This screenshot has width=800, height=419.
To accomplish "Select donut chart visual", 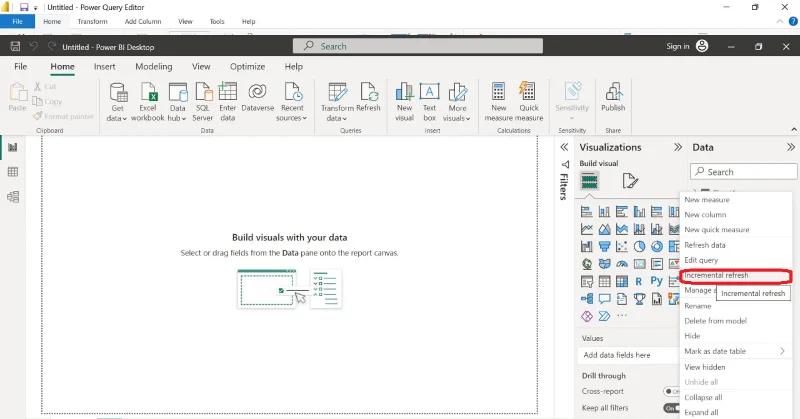I will (657, 247).
